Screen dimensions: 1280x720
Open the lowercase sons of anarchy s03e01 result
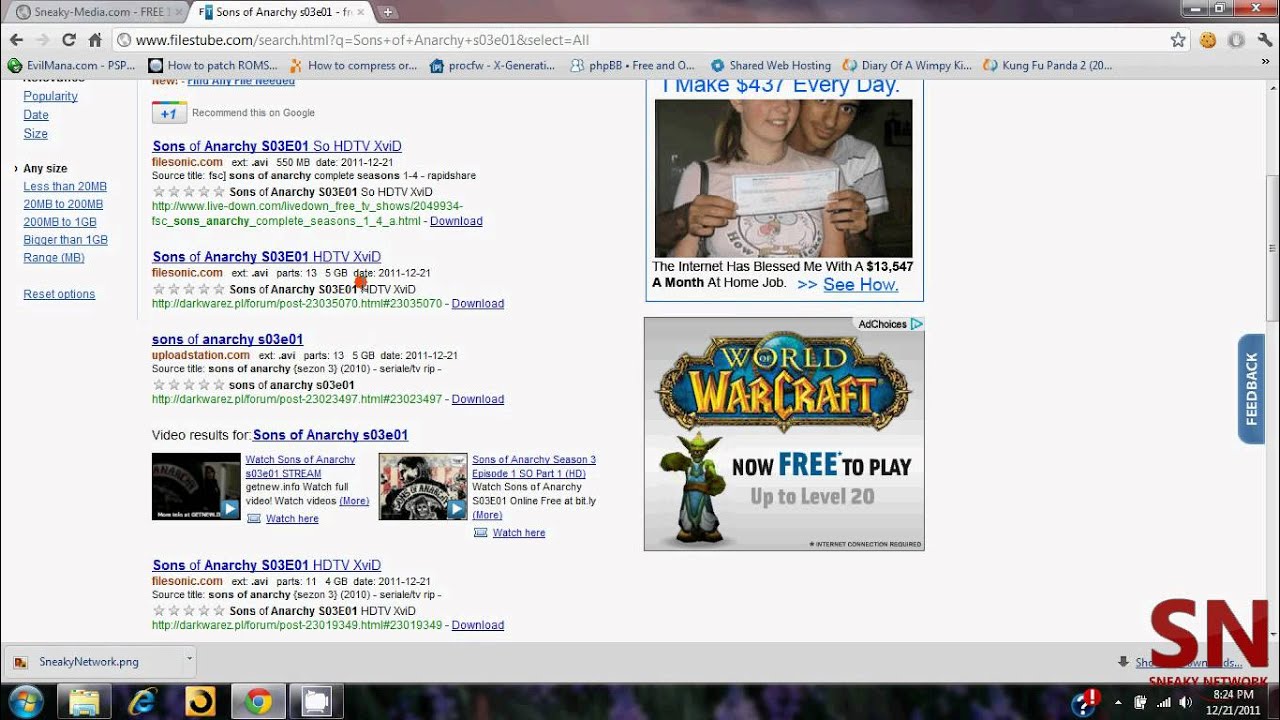pos(227,339)
